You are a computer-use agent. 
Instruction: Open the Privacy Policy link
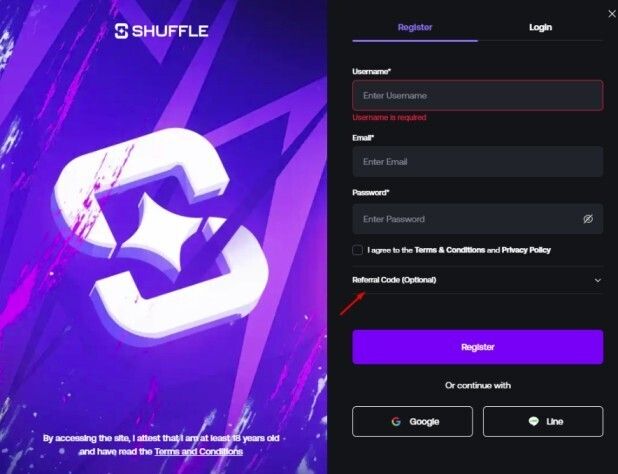pyautogui.click(x=526, y=250)
